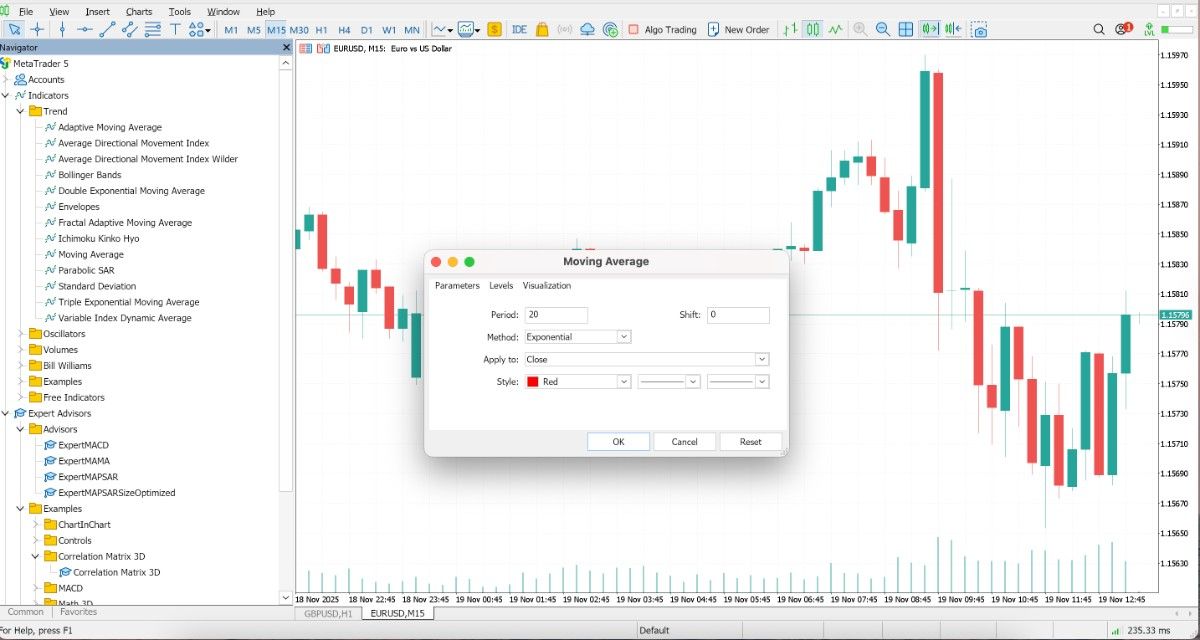The width and height of the screenshot is (1200, 640).
Task: Open the Market shopping bag icon
Action: (x=542, y=30)
